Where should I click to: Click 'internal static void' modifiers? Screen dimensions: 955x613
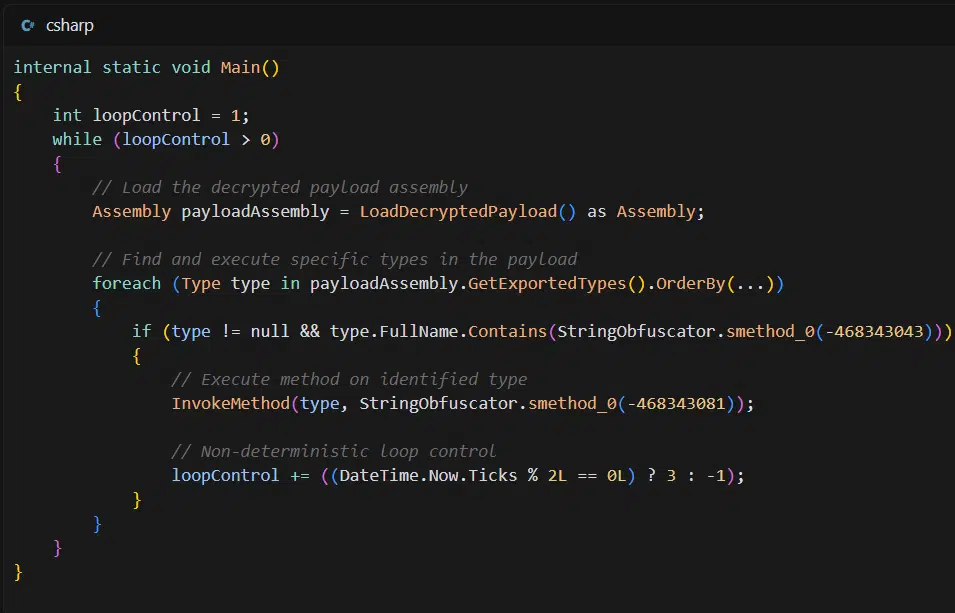[112, 67]
